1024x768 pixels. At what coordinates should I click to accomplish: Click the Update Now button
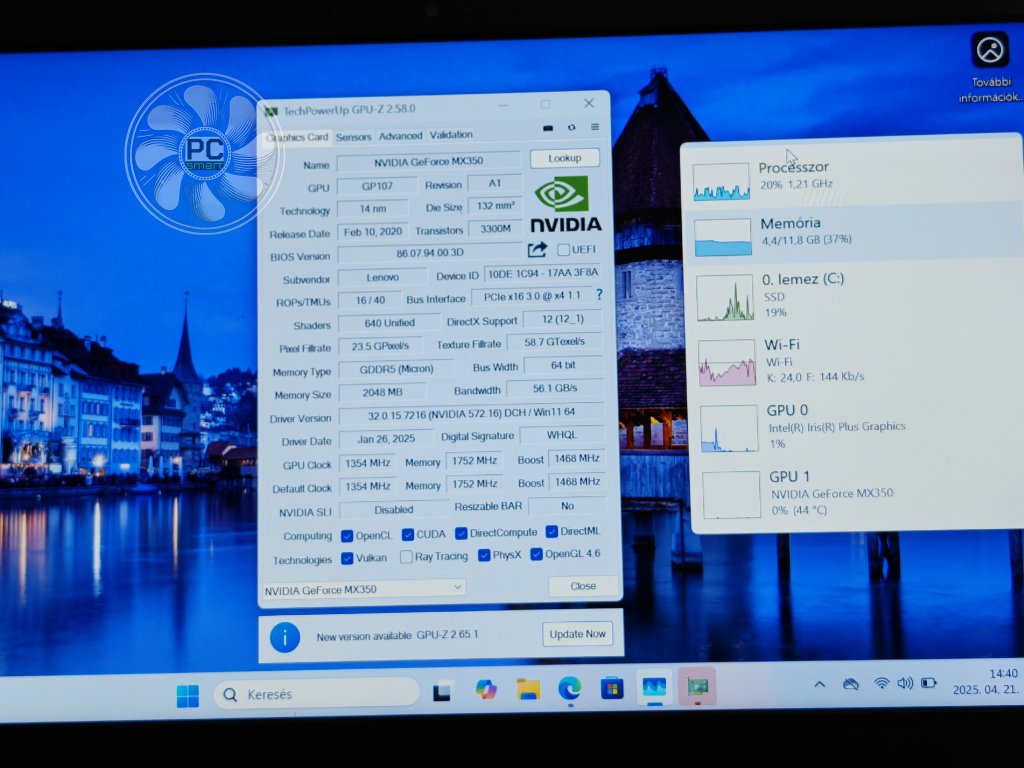tap(577, 634)
